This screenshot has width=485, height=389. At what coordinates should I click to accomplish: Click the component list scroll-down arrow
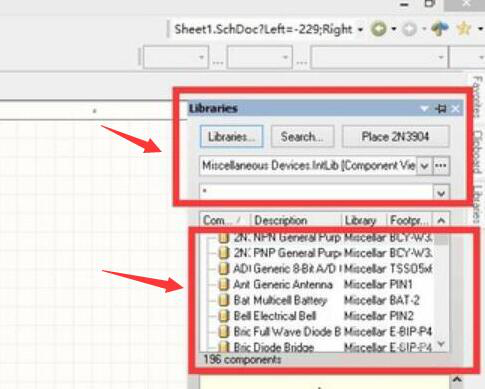coord(441,344)
